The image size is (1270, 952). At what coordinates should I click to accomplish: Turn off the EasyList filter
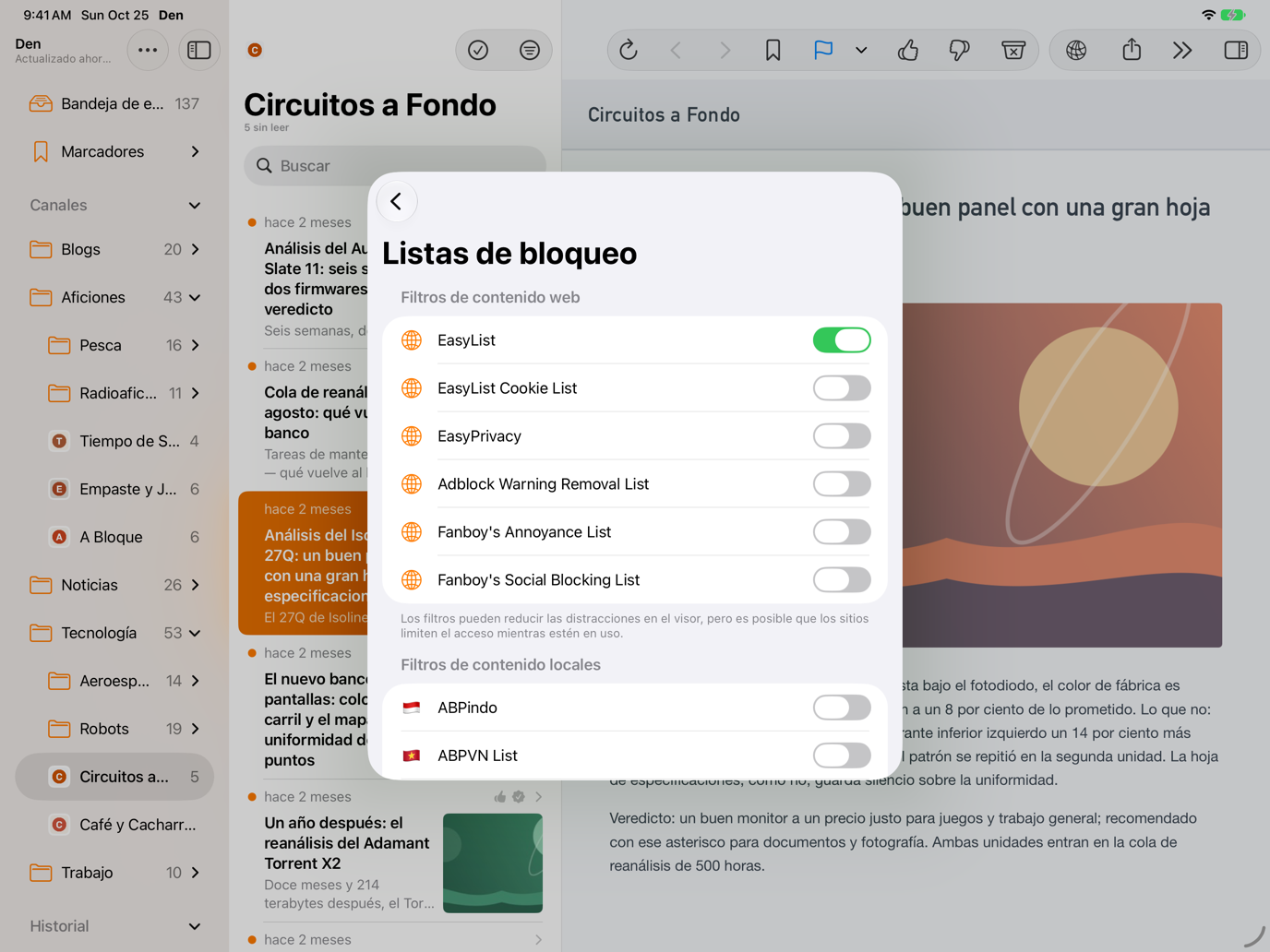point(842,340)
